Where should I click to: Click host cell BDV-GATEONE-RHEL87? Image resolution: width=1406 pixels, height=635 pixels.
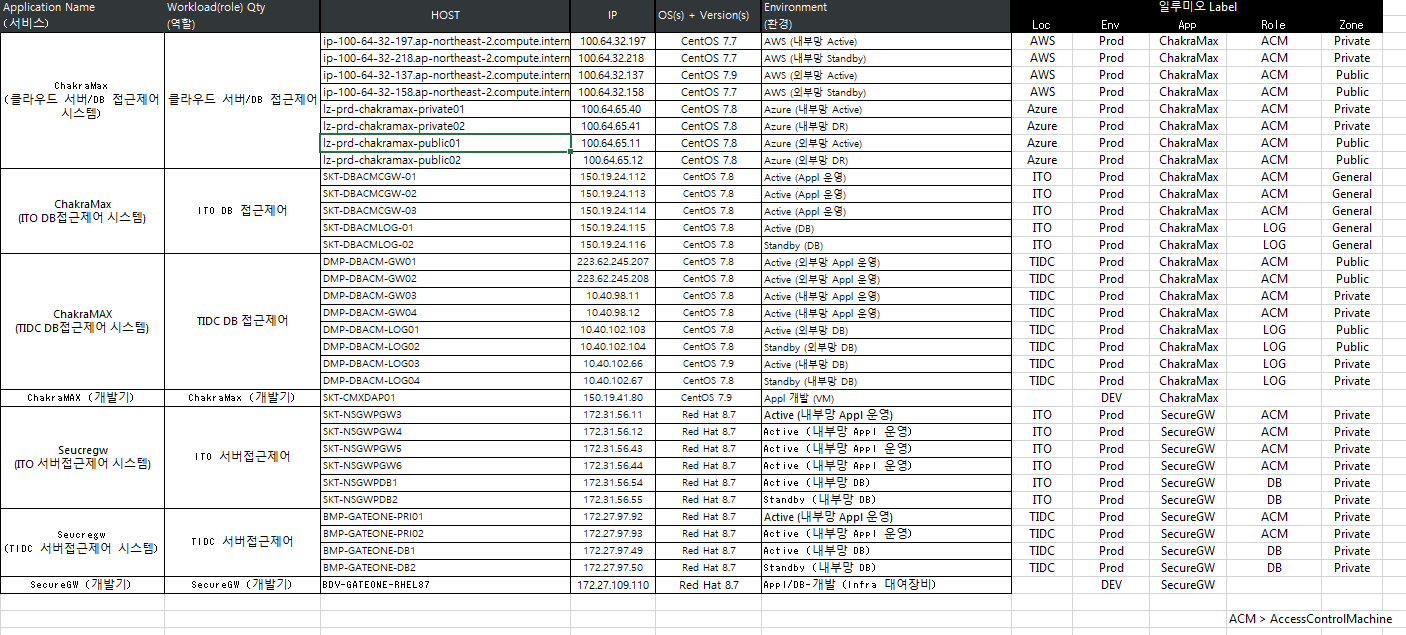pyautogui.click(x=445, y=585)
